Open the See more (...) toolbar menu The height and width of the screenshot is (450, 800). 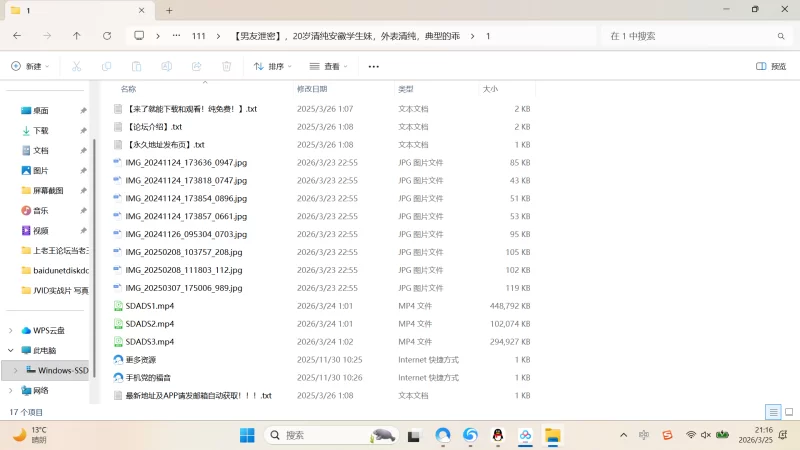click(374, 66)
